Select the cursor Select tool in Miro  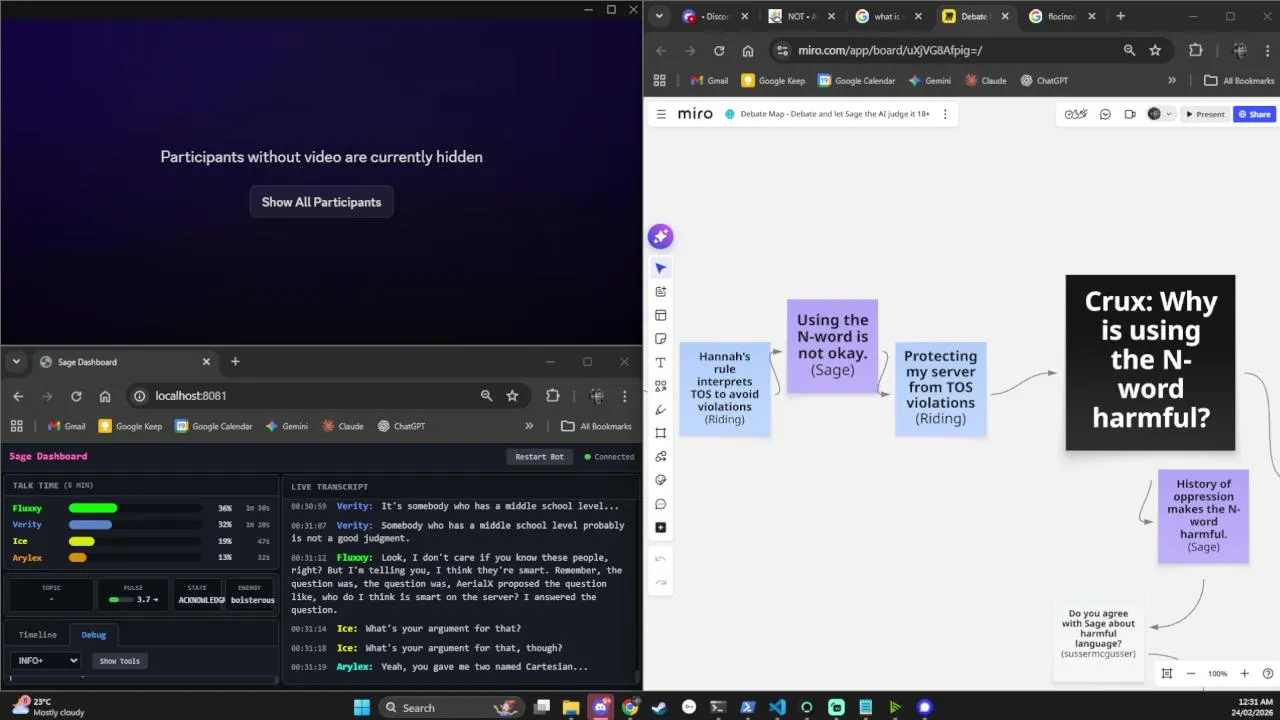[660, 268]
